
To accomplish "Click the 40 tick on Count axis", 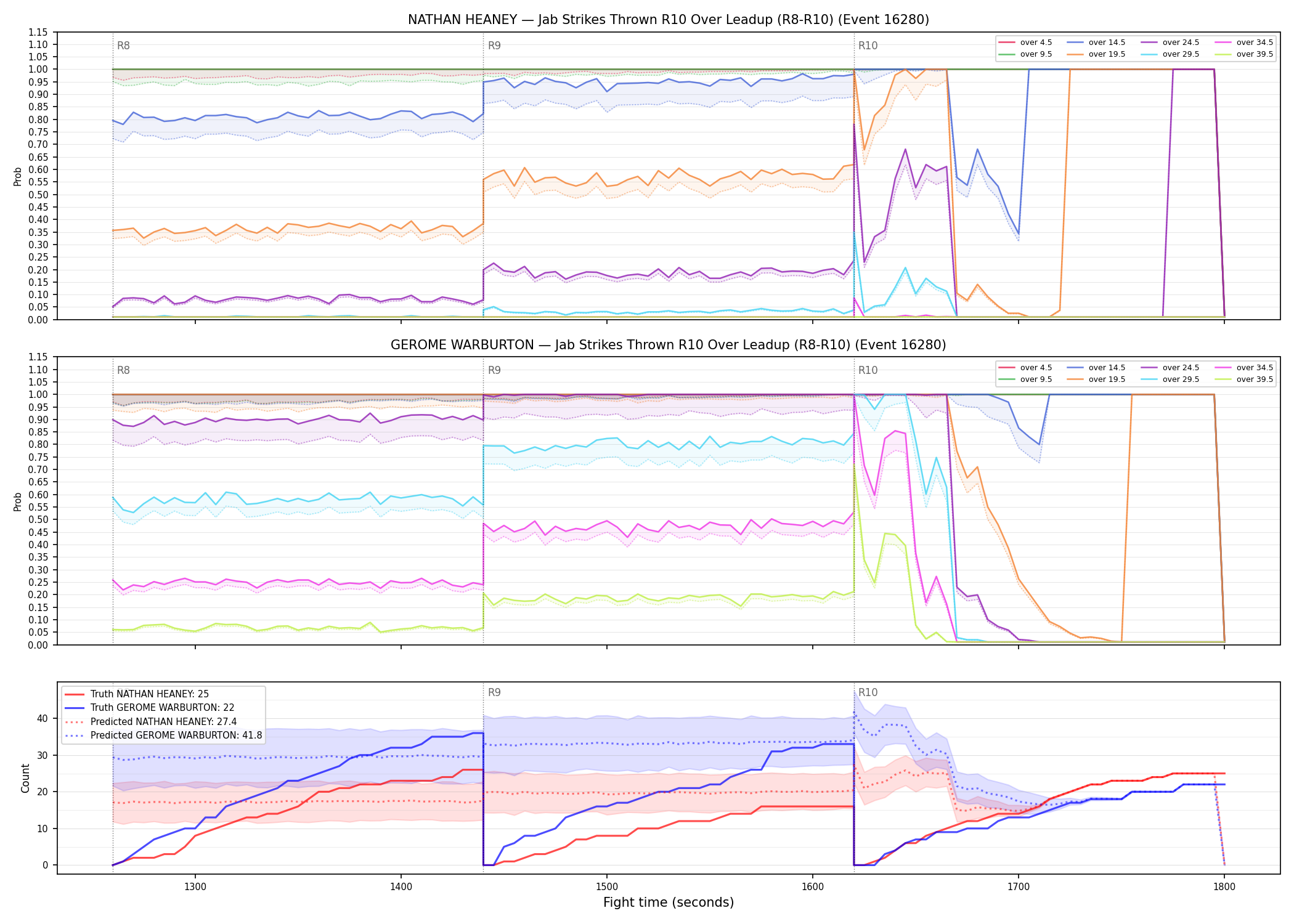I will 43,718.
